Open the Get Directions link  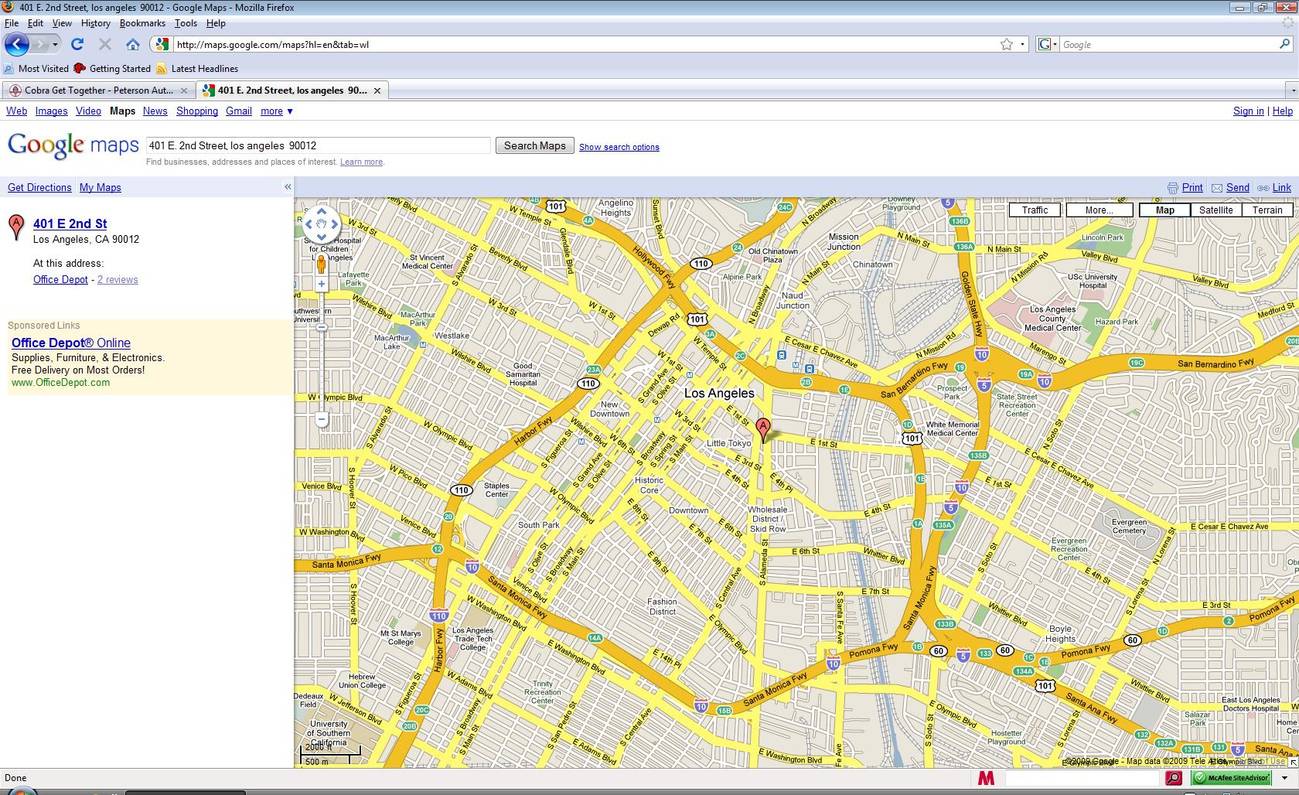click(x=40, y=187)
